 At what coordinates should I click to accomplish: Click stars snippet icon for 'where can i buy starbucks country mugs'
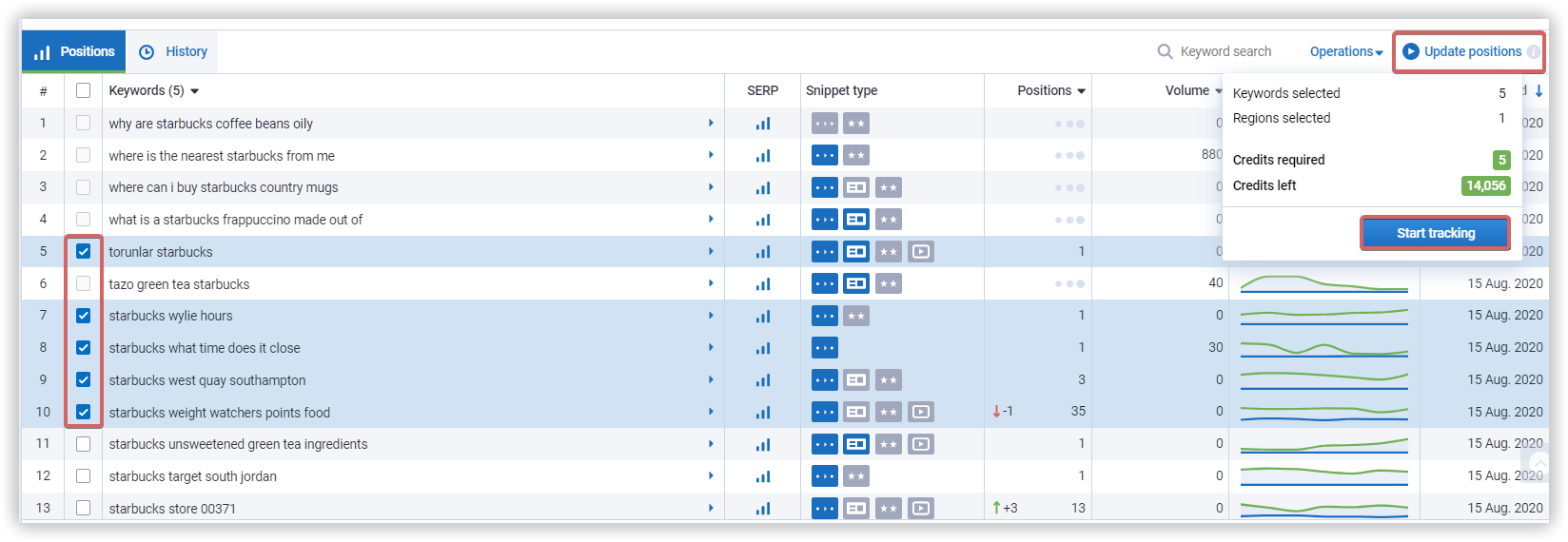tap(889, 188)
